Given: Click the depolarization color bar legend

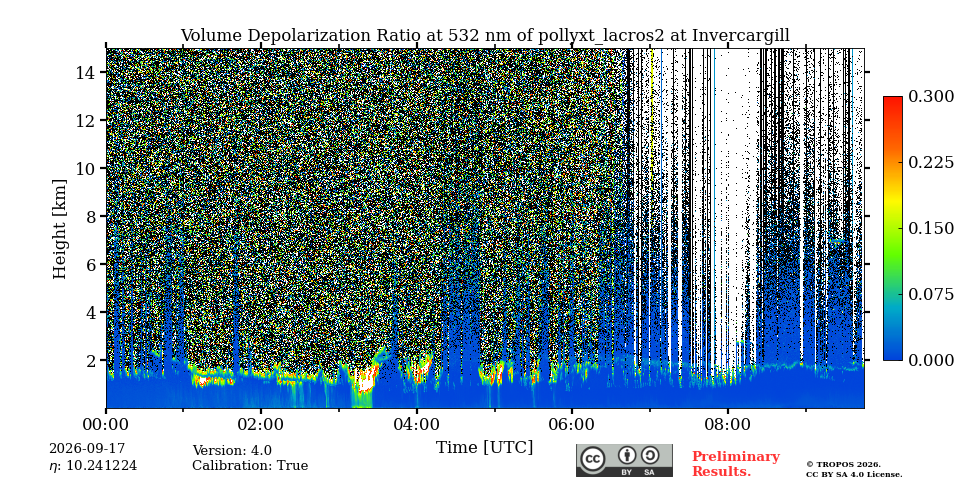Looking at the screenshot, I should [x=893, y=228].
